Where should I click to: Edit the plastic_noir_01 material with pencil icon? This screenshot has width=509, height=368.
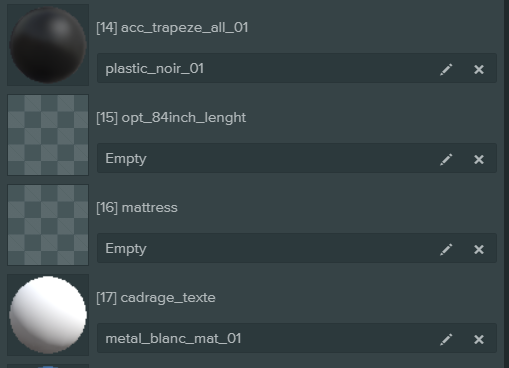click(x=446, y=69)
